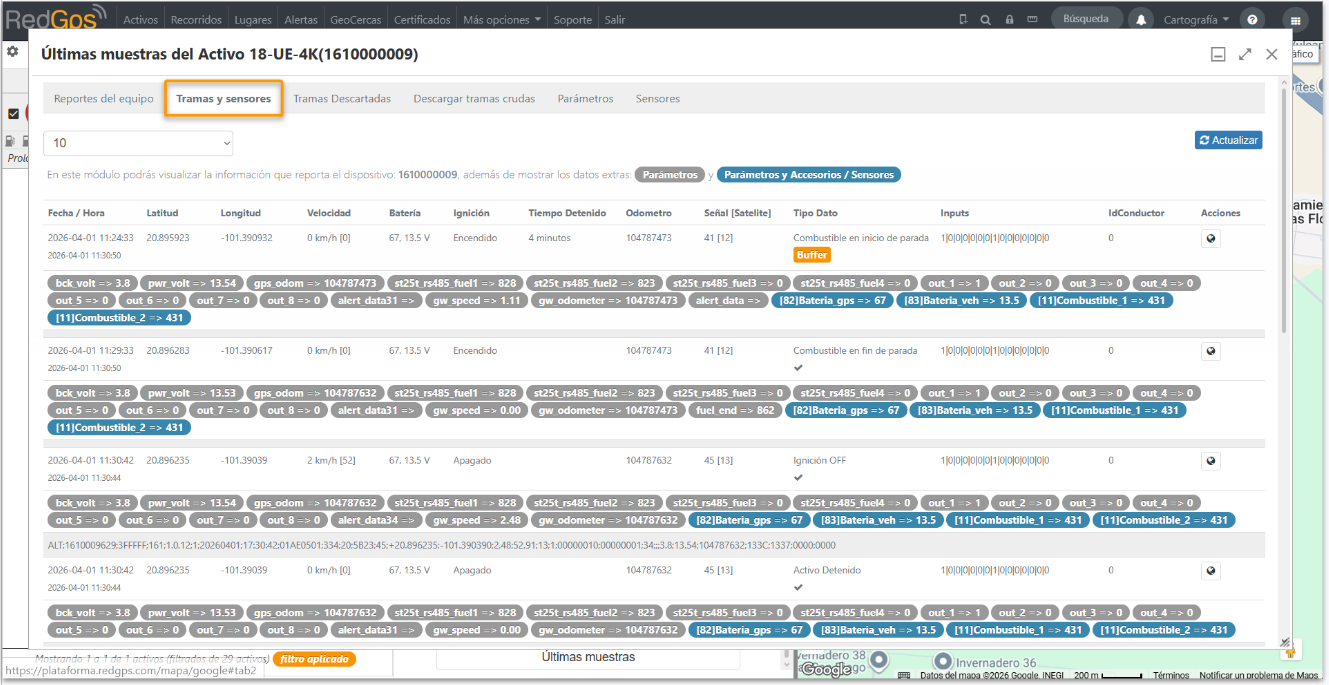Go to GeoCercas in the top menu
Screen dimensions: 1329x685
356,19
